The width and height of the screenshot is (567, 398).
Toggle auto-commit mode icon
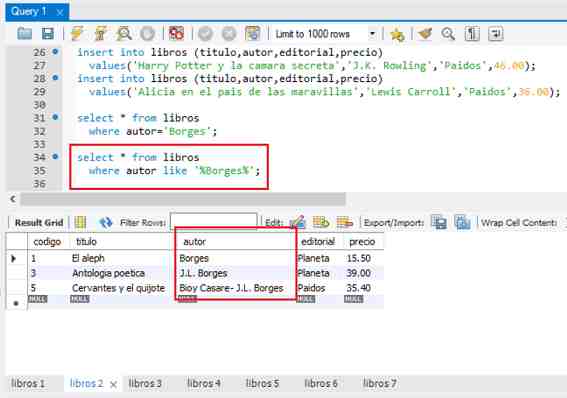pos(252,34)
